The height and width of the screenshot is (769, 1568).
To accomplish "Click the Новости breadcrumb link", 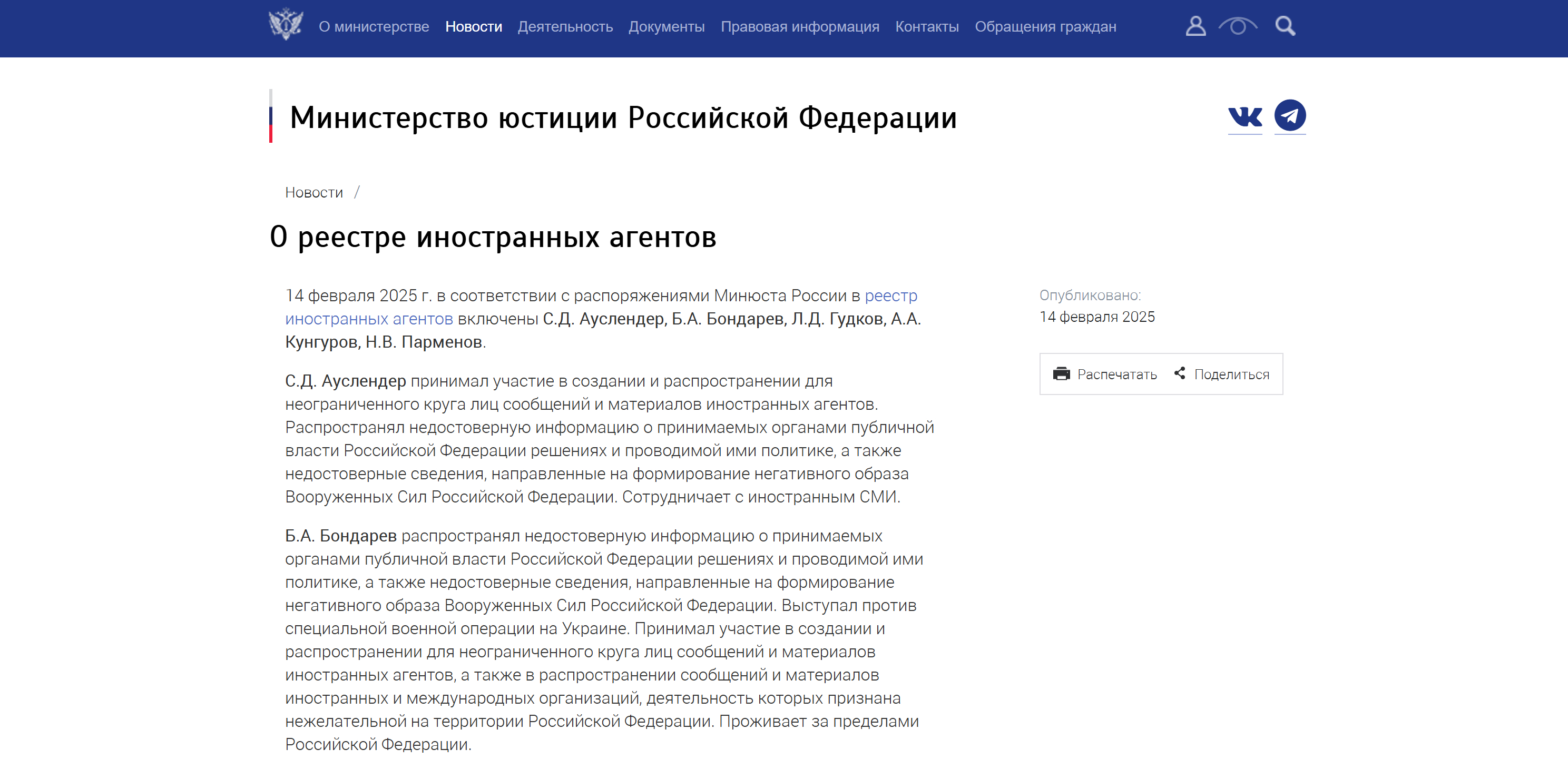I will 313,193.
